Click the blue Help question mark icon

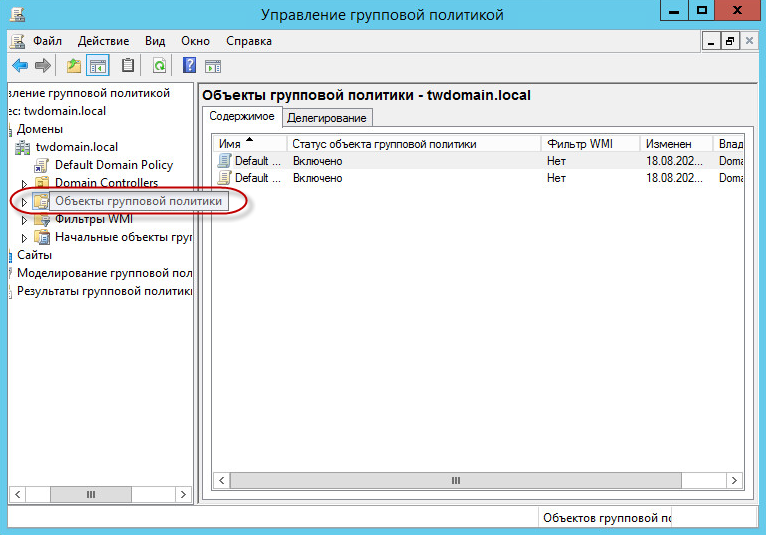click(x=188, y=66)
